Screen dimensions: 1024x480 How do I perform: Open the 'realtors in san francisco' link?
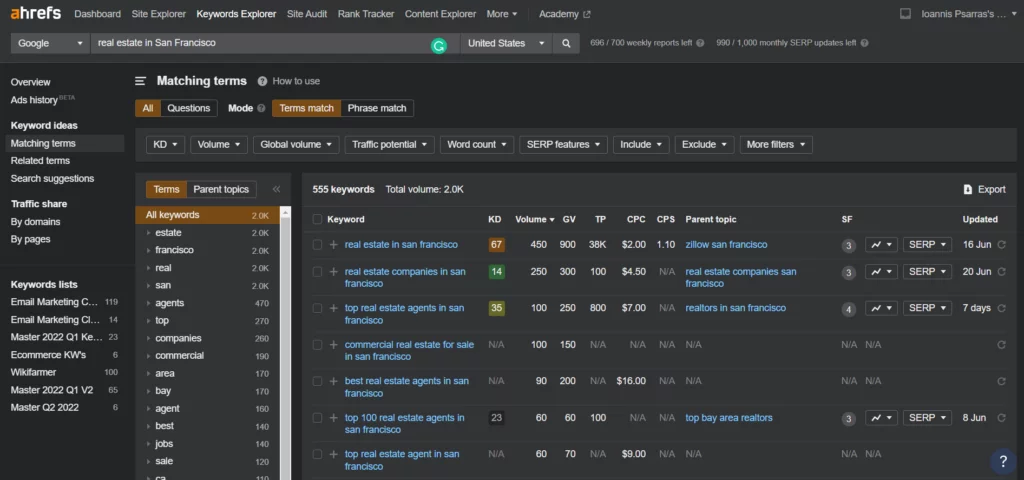[x=735, y=308]
